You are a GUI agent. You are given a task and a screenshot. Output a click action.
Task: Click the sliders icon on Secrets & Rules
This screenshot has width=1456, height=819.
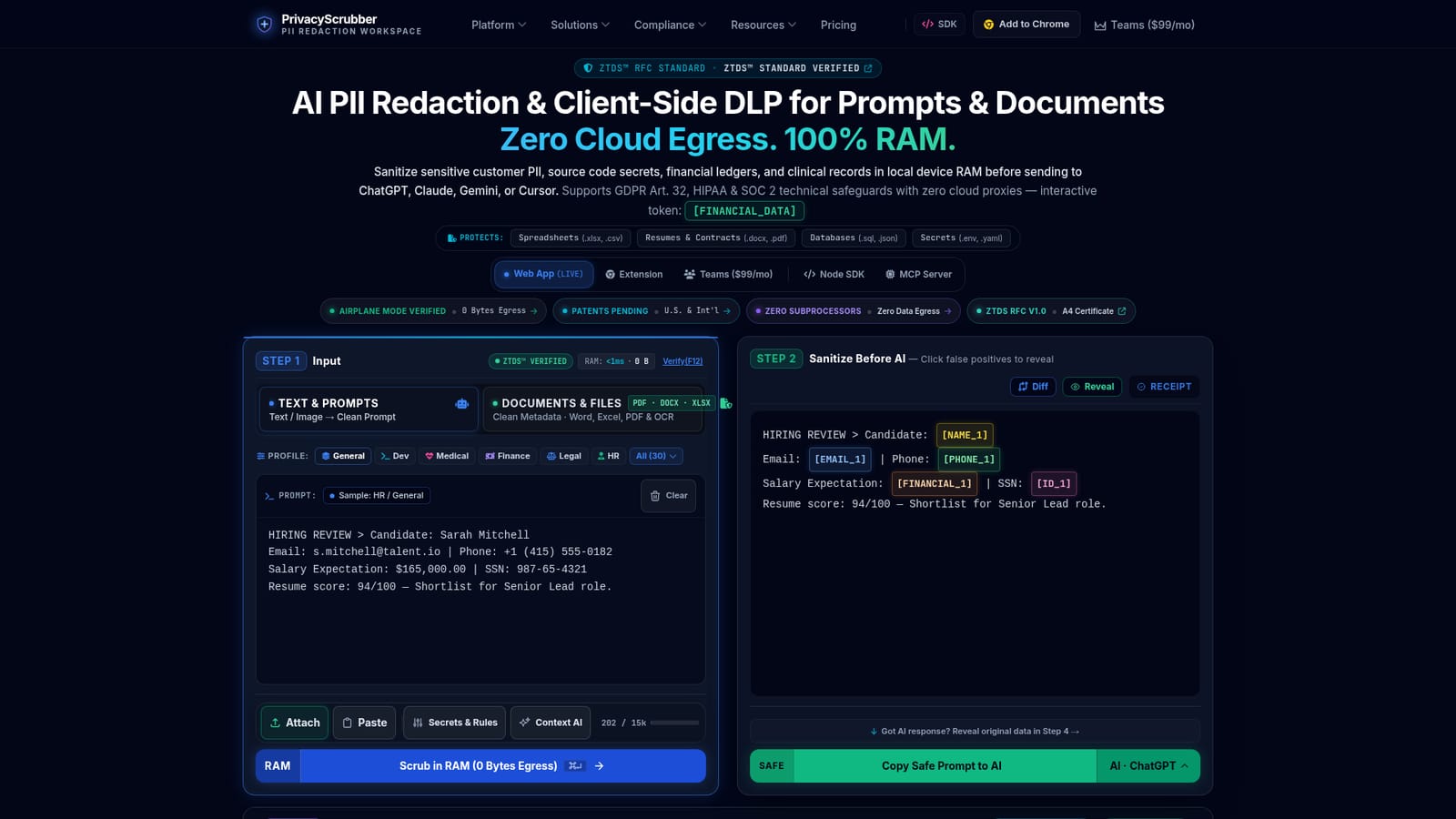[418, 723]
